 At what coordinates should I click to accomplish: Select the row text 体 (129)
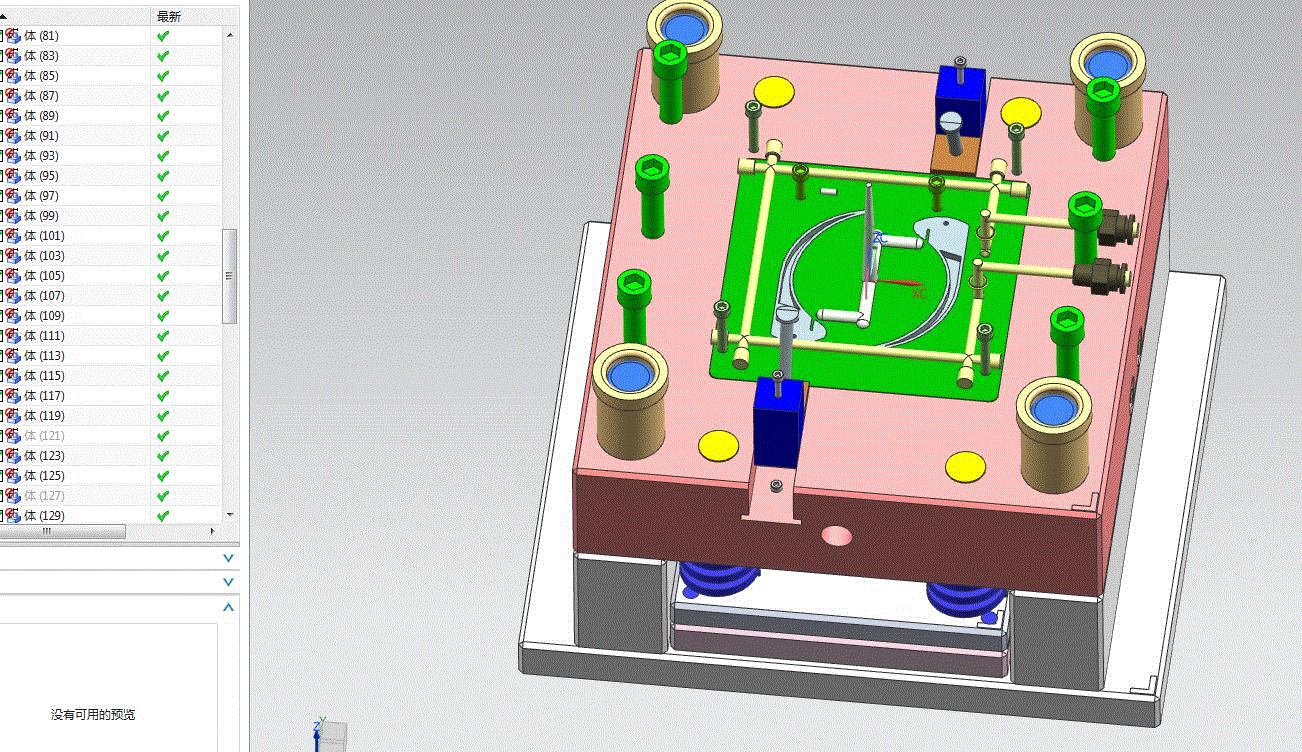point(44,516)
